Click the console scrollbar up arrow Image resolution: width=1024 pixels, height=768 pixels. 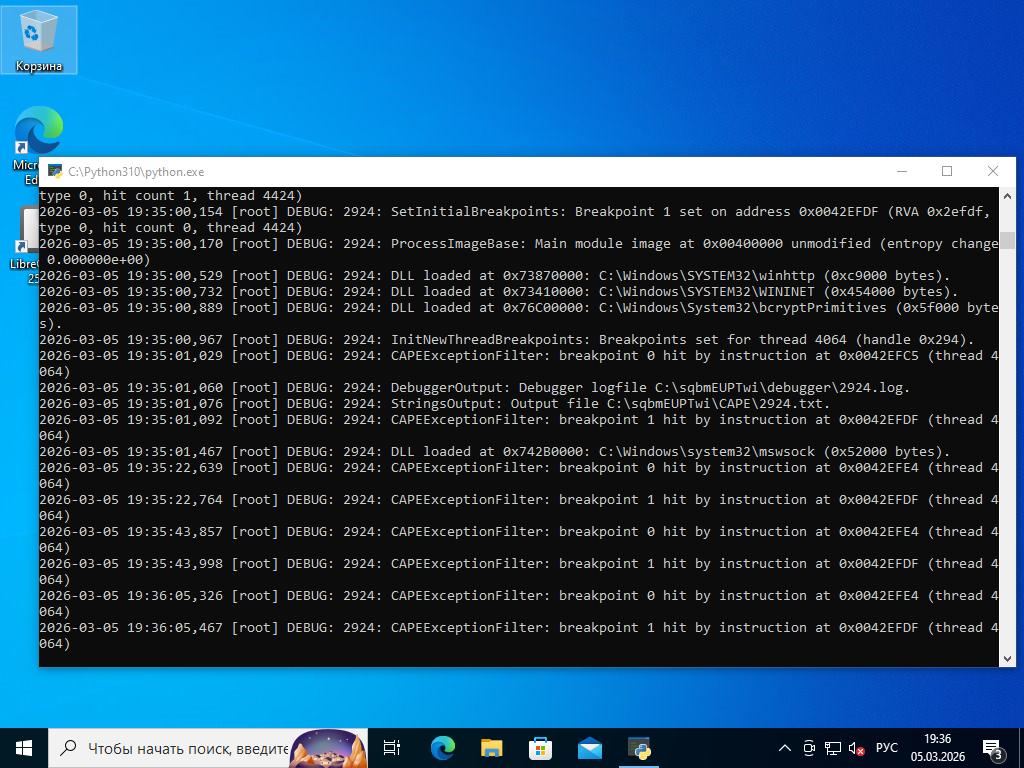point(1007,195)
